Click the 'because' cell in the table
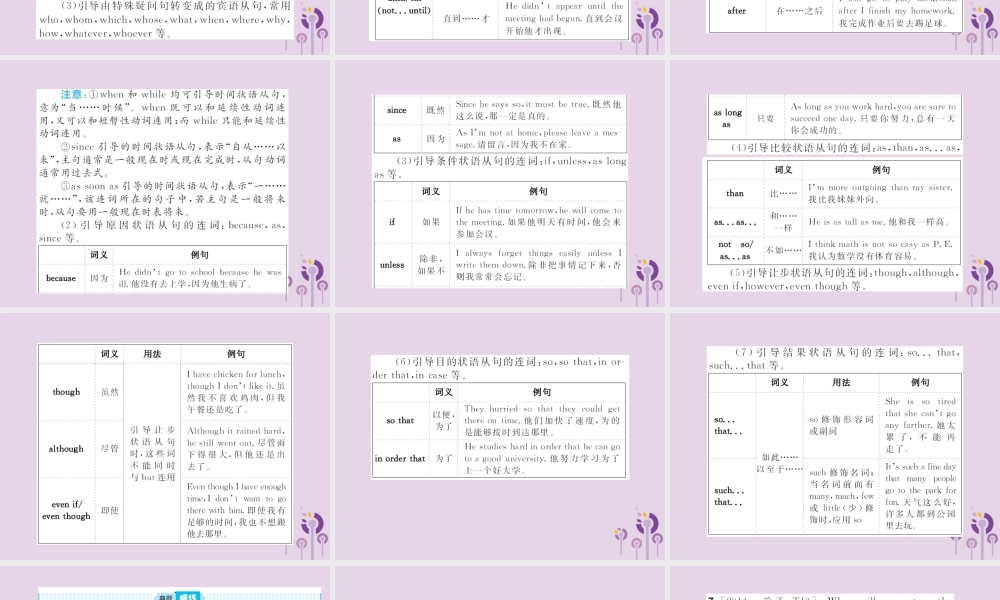The image size is (1000, 600). pos(61,278)
